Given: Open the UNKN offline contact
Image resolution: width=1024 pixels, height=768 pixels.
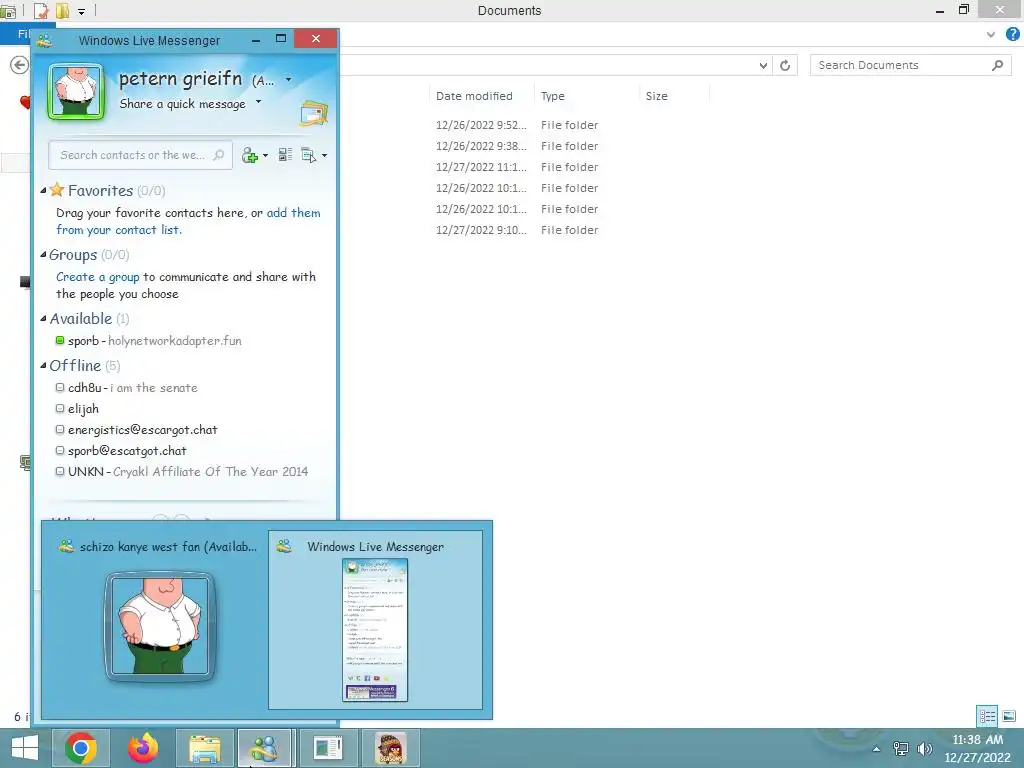Looking at the screenshot, I should (182, 472).
